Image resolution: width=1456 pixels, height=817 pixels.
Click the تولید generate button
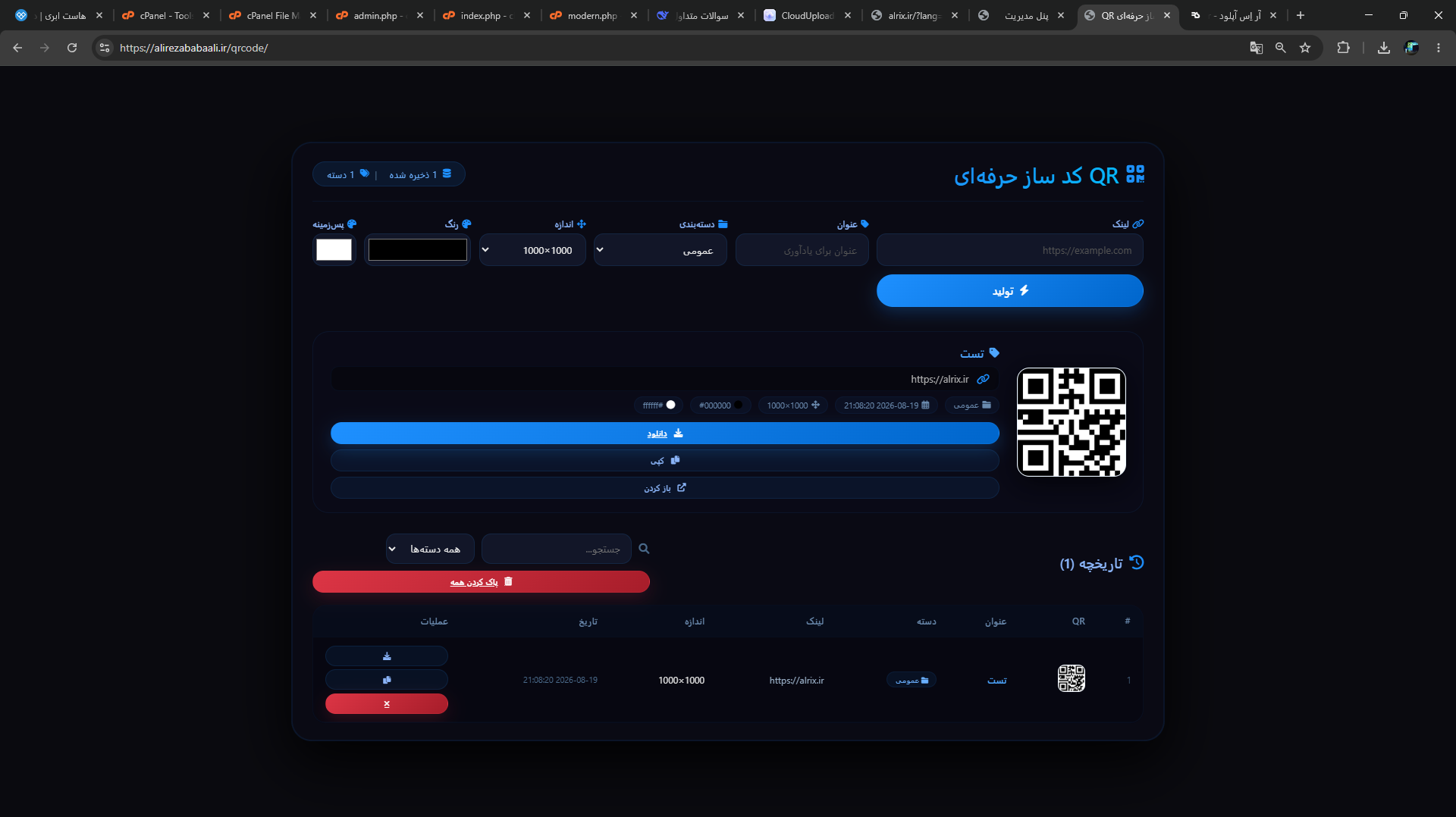point(1009,291)
